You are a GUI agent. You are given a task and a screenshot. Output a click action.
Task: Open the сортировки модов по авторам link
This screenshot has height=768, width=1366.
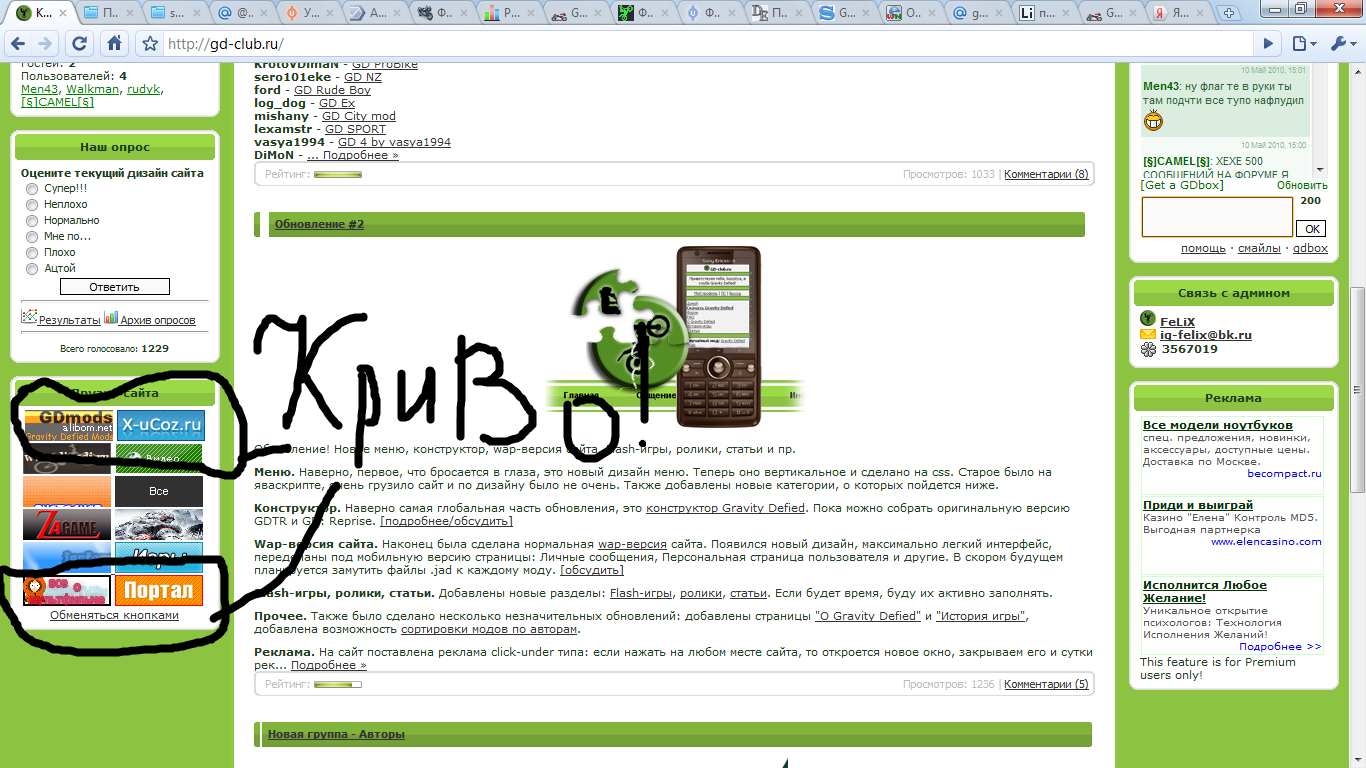pyautogui.click(x=489, y=630)
